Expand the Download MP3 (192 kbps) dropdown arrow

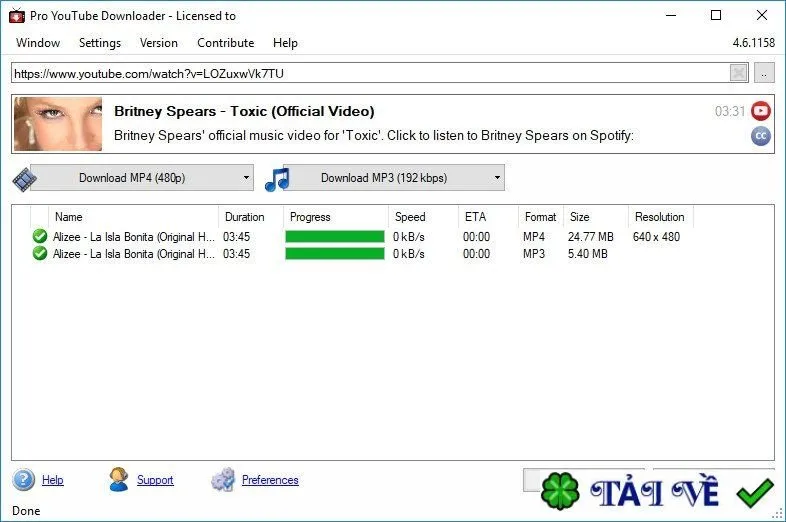pos(497,178)
